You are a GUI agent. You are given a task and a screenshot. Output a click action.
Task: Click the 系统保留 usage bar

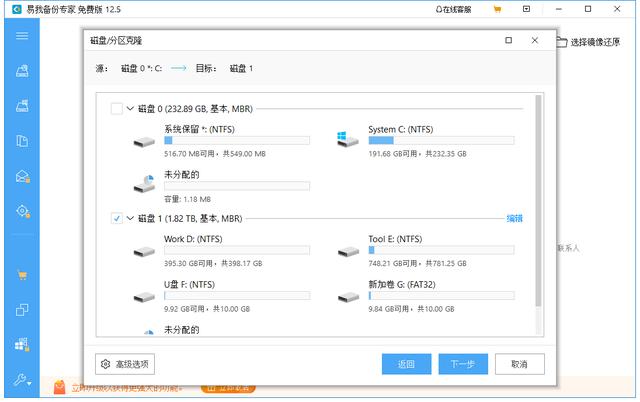click(237, 141)
